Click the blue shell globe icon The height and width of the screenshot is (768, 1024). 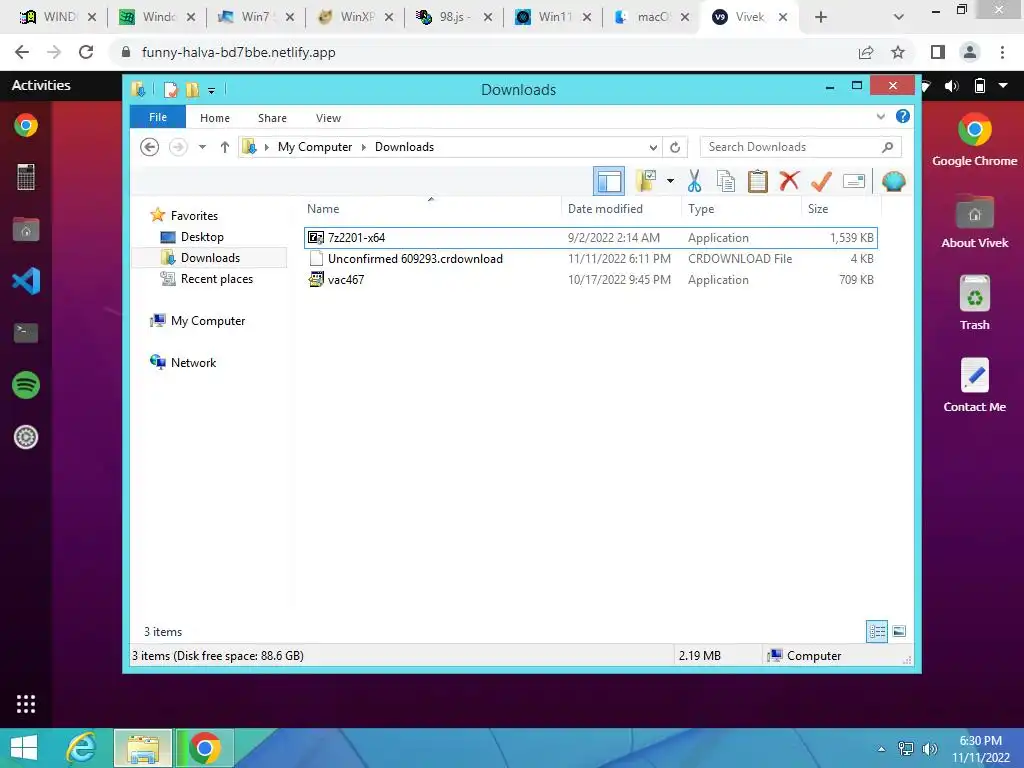(893, 181)
